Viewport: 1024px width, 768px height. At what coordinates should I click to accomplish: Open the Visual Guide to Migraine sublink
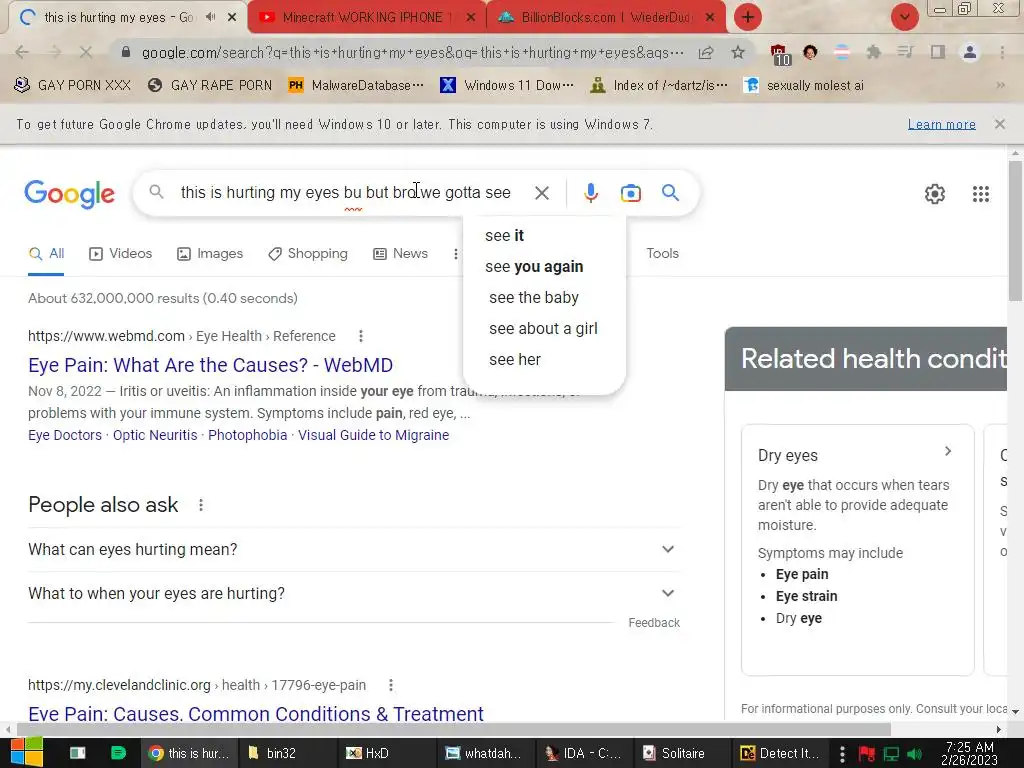click(x=374, y=435)
